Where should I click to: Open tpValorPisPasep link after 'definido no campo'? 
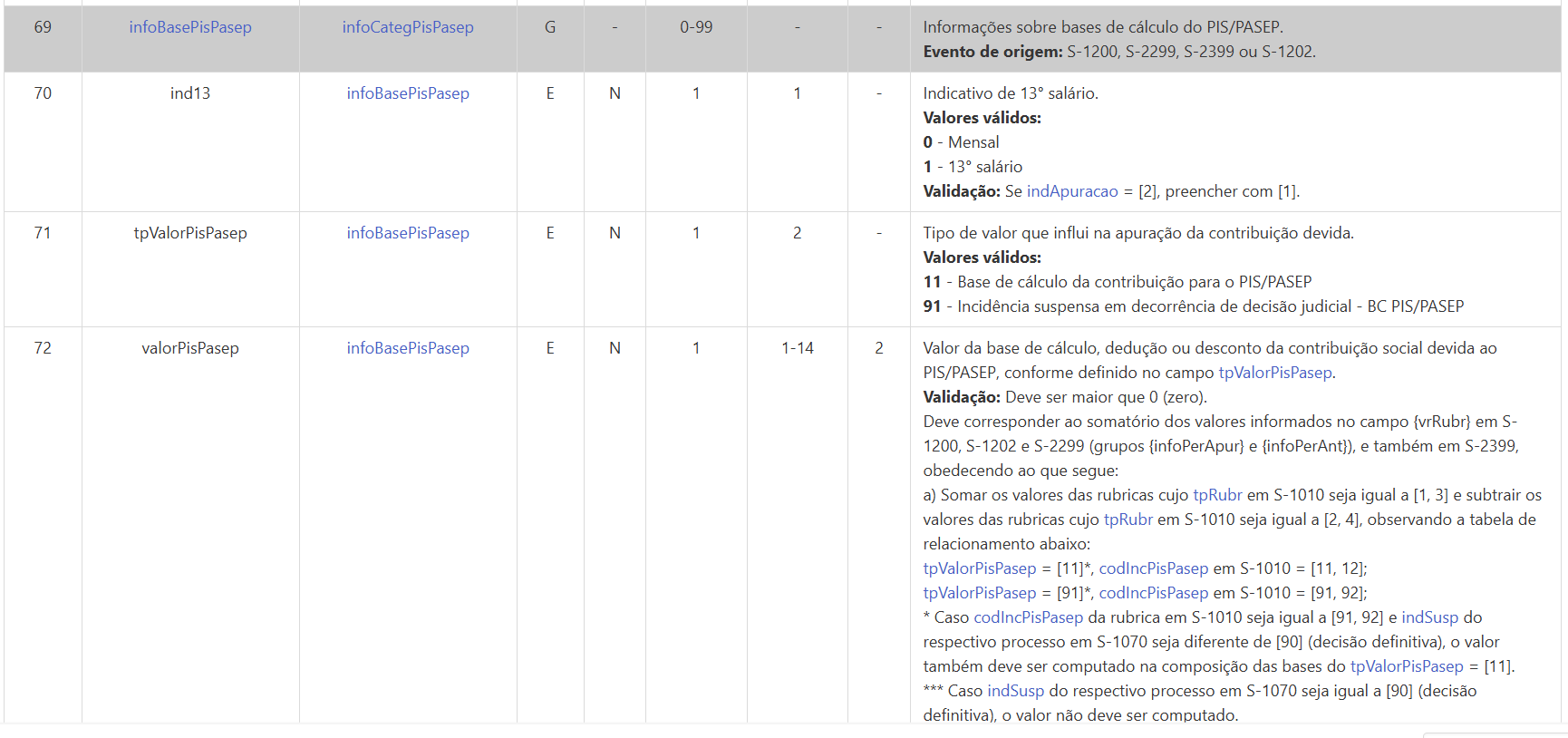[x=1275, y=373]
